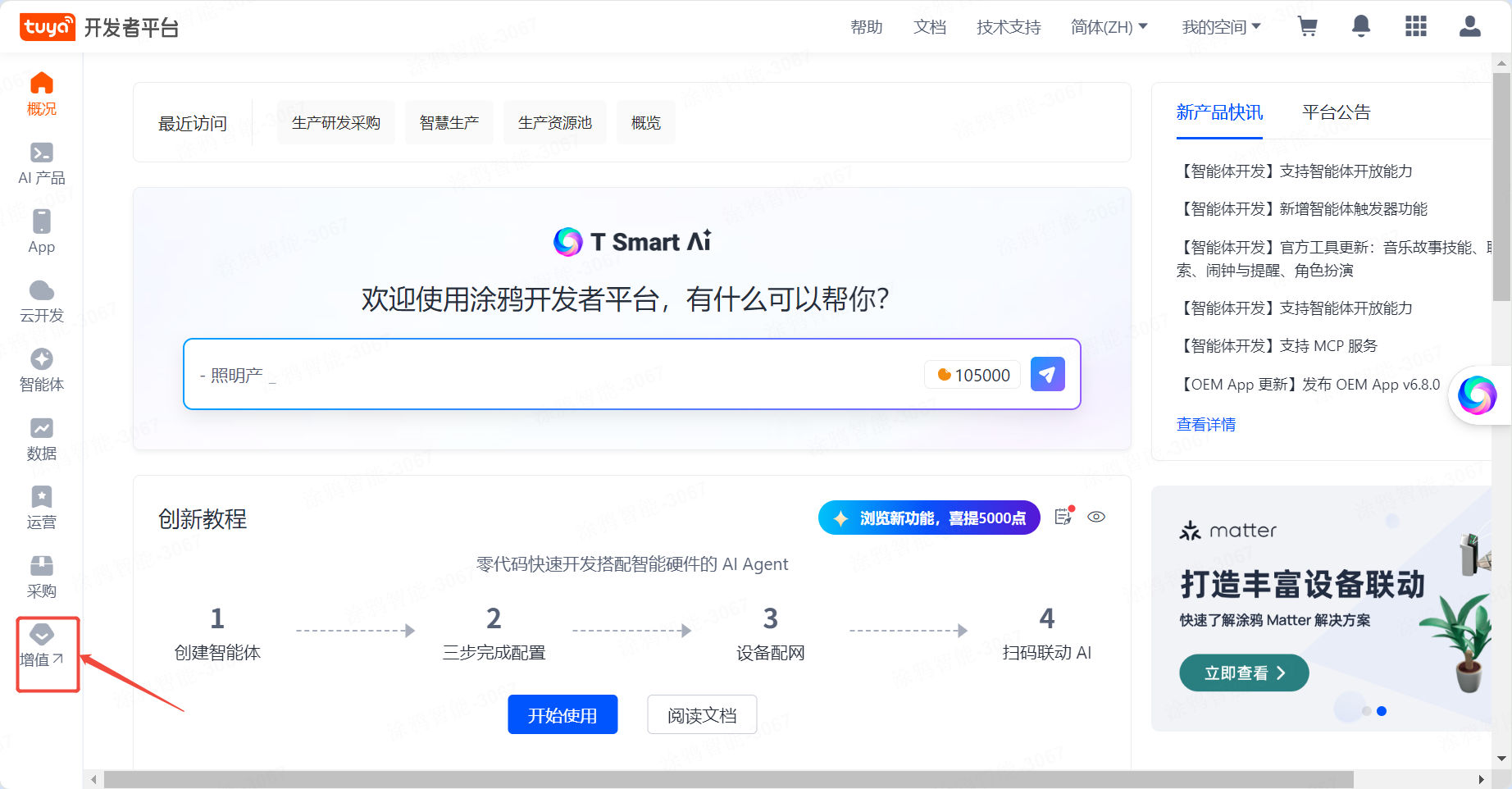The height and width of the screenshot is (789, 1512).
Task: Open the user account profile icon
Action: pos(1470,27)
